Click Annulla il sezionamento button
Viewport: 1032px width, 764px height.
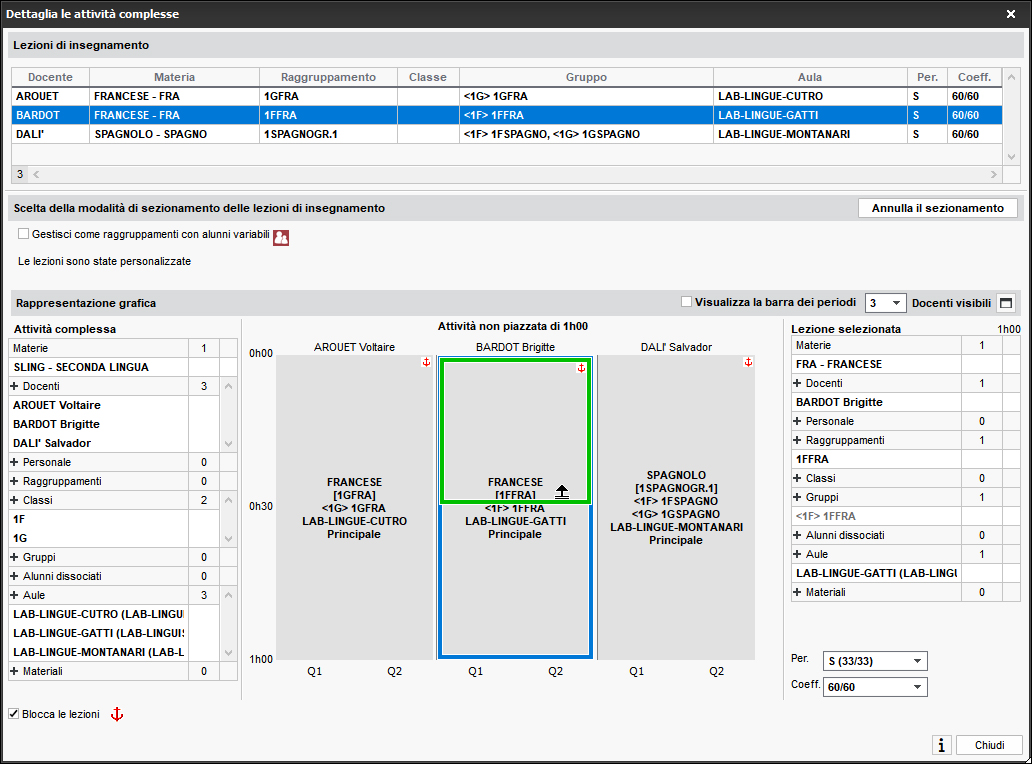point(938,208)
